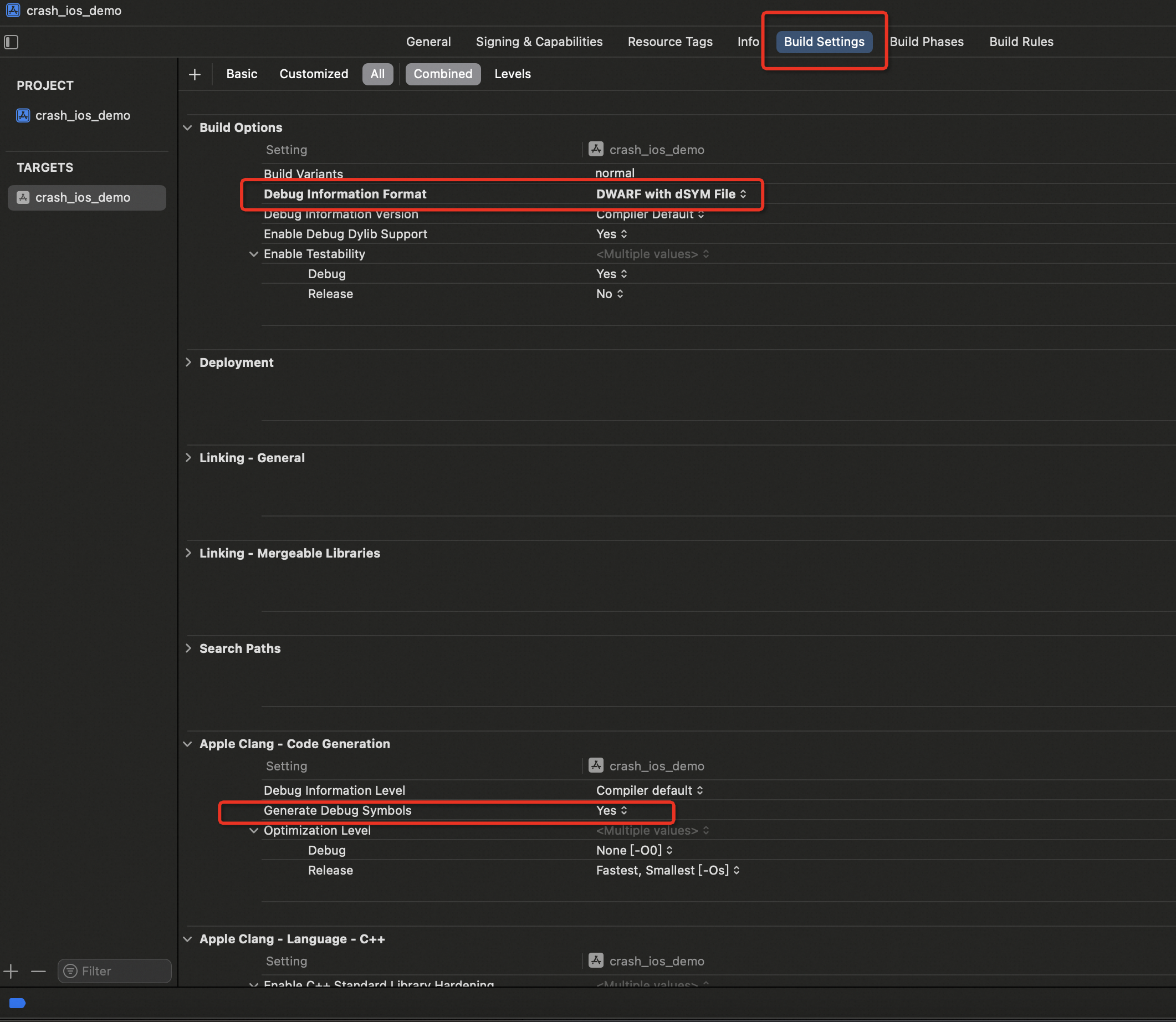The width and height of the screenshot is (1176, 1022).
Task: Change Debug optimization None [-O0] value
Action: point(634,850)
